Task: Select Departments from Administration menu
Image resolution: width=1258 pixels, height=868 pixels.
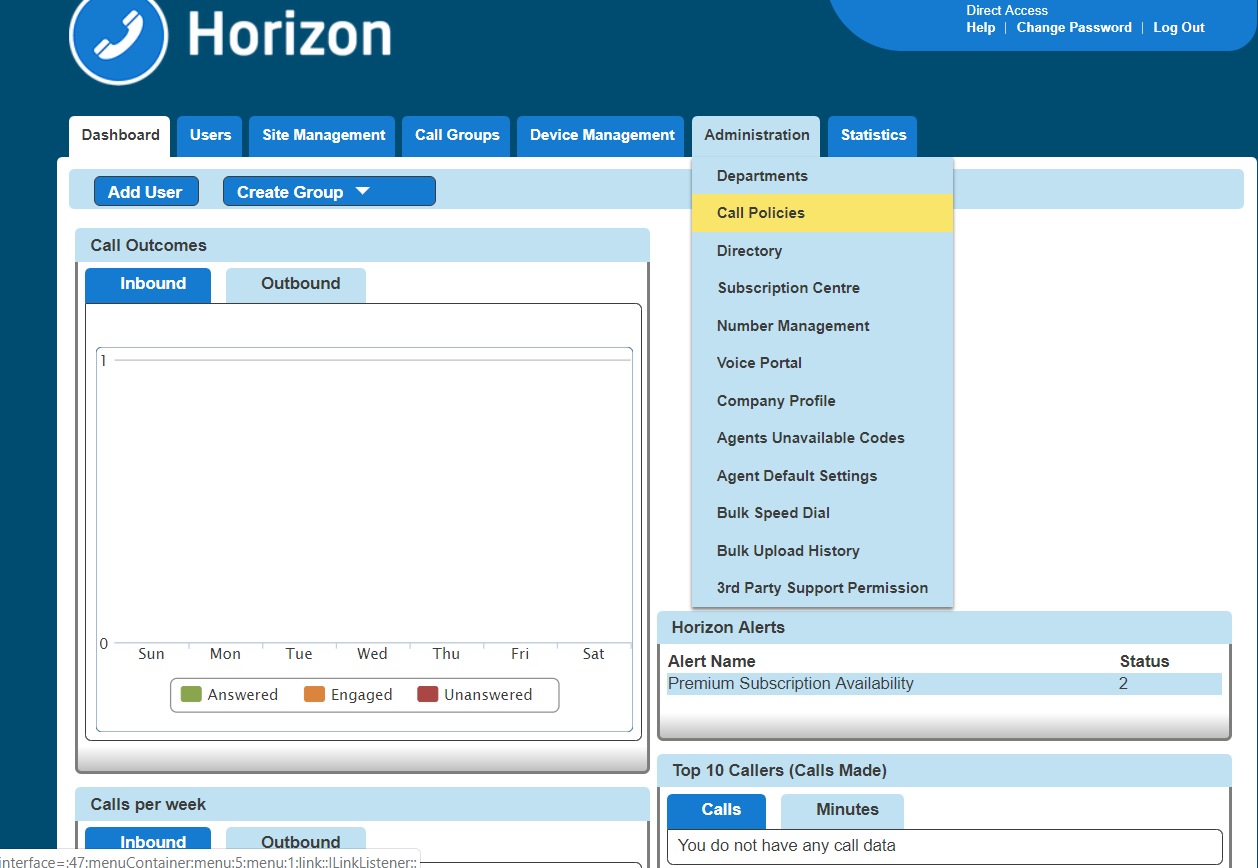Action: click(x=822, y=176)
